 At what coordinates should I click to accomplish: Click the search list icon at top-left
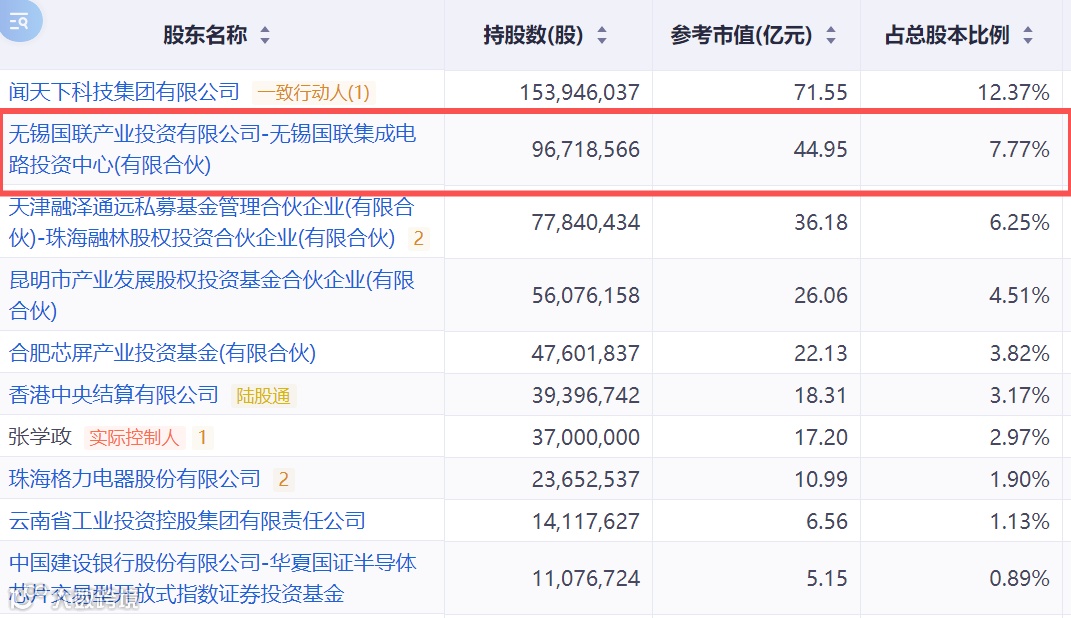[x=19, y=20]
